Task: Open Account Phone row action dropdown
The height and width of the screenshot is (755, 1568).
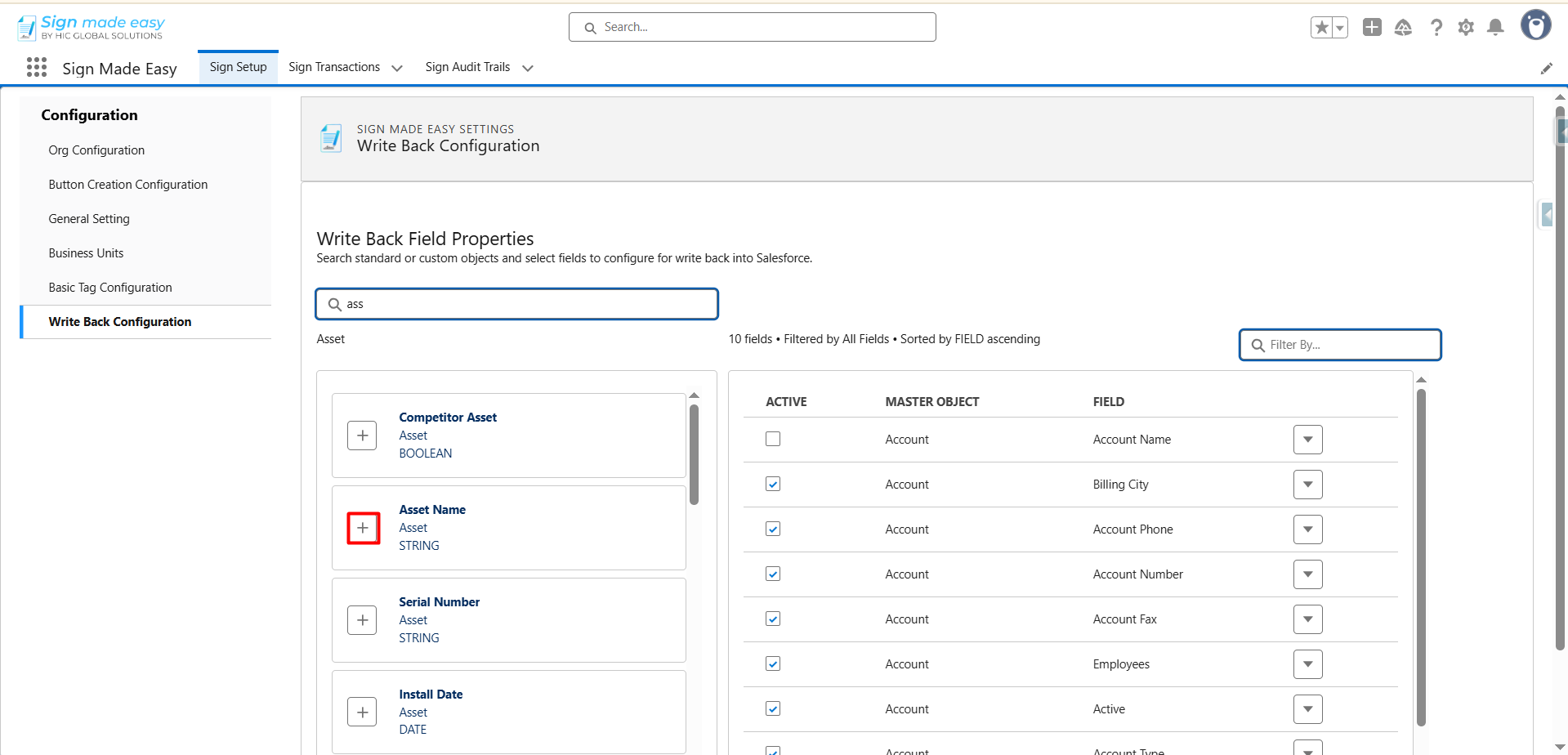Action: (1307, 529)
